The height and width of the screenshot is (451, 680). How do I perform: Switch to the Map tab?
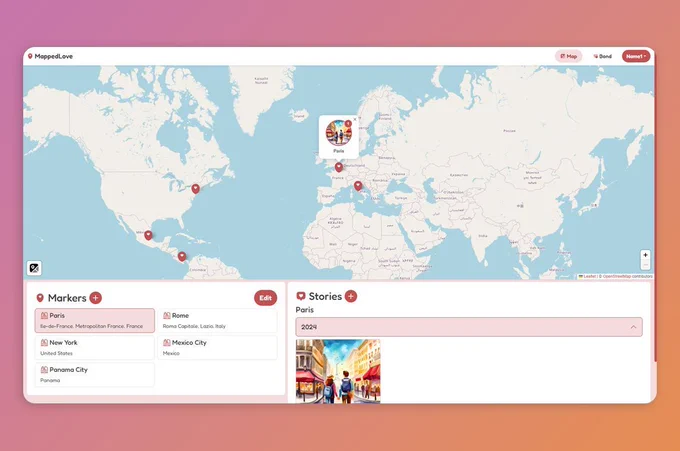point(569,56)
